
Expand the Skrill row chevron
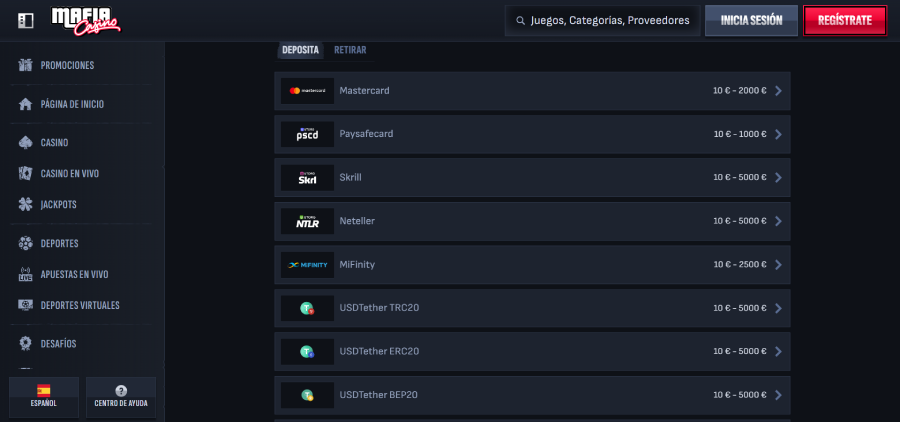tap(778, 178)
